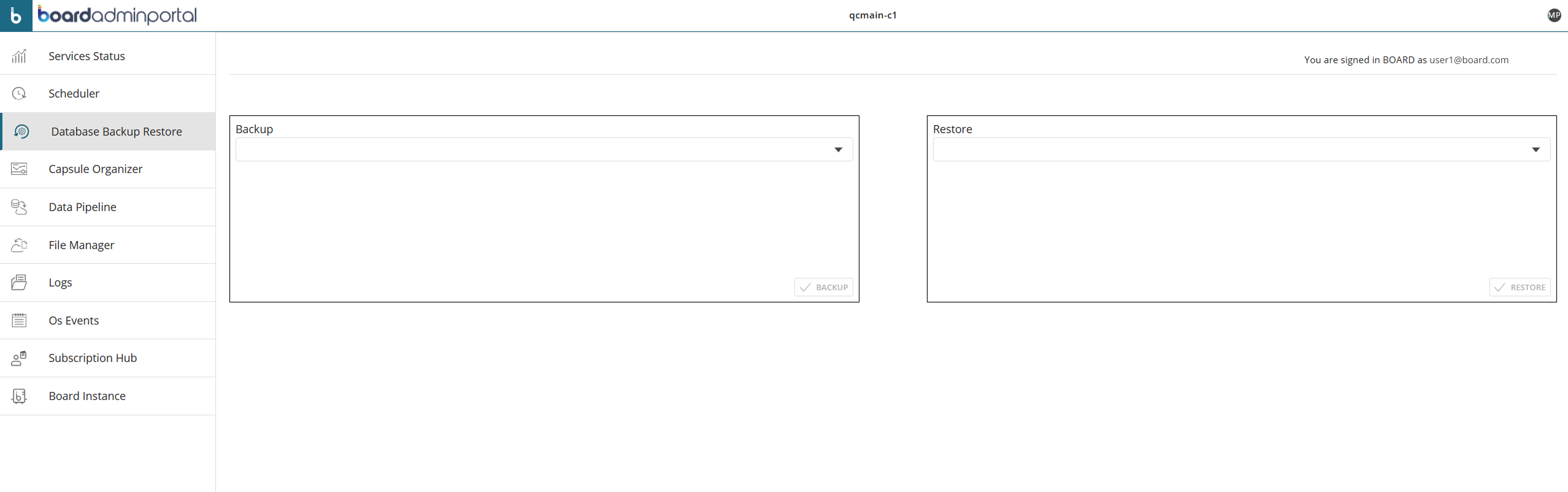
Task: Open Capsule Organizer
Action: pyautogui.click(x=108, y=169)
